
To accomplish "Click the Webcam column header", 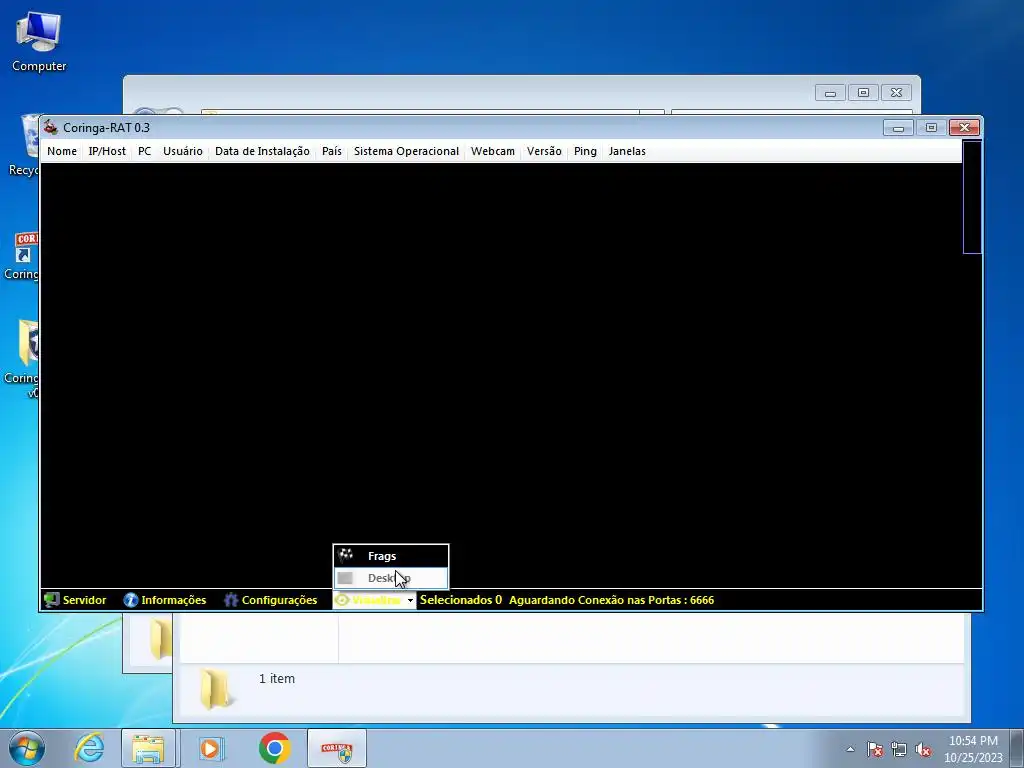I will click(x=492, y=151).
